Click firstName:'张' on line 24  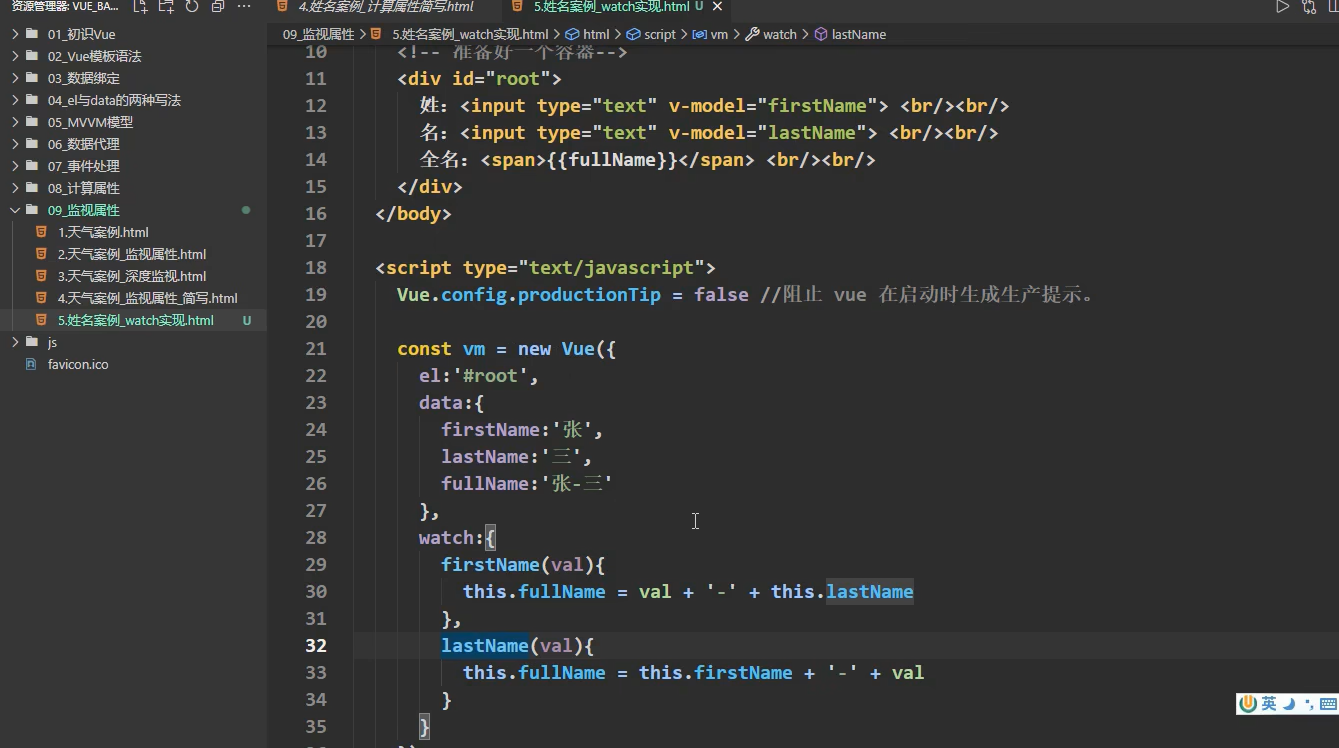click(523, 429)
